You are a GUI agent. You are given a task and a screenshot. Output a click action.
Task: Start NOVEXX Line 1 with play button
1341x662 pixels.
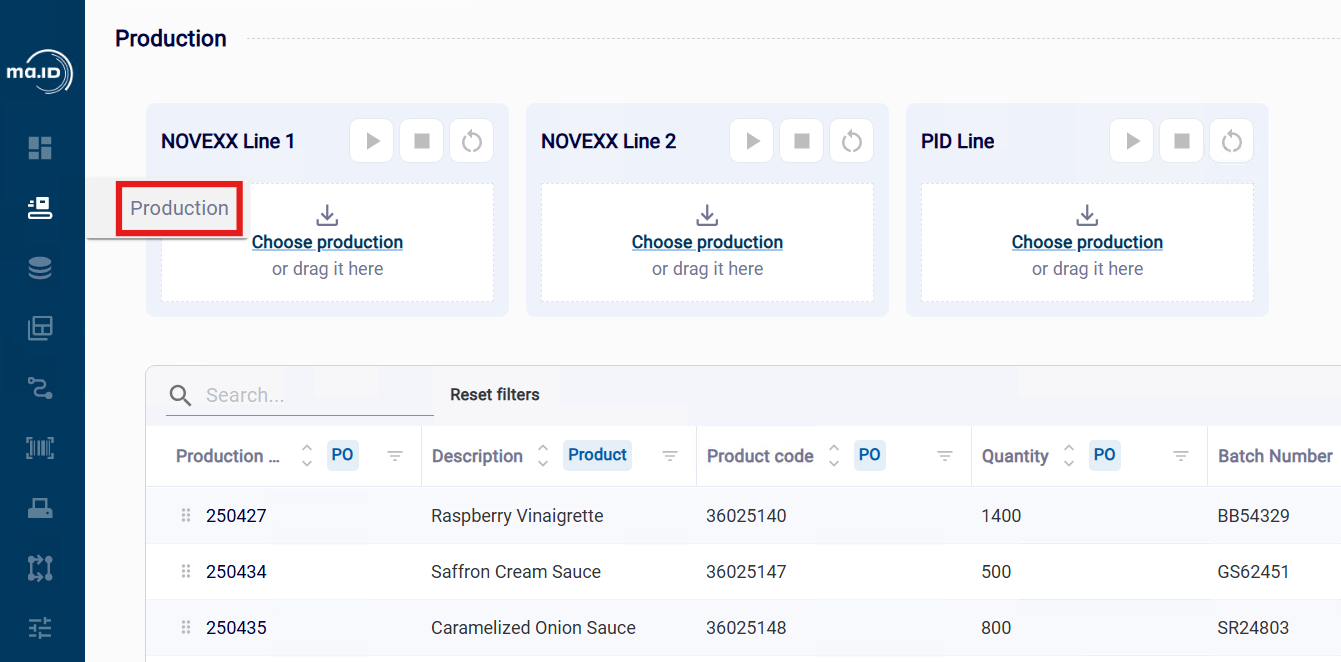[372, 141]
